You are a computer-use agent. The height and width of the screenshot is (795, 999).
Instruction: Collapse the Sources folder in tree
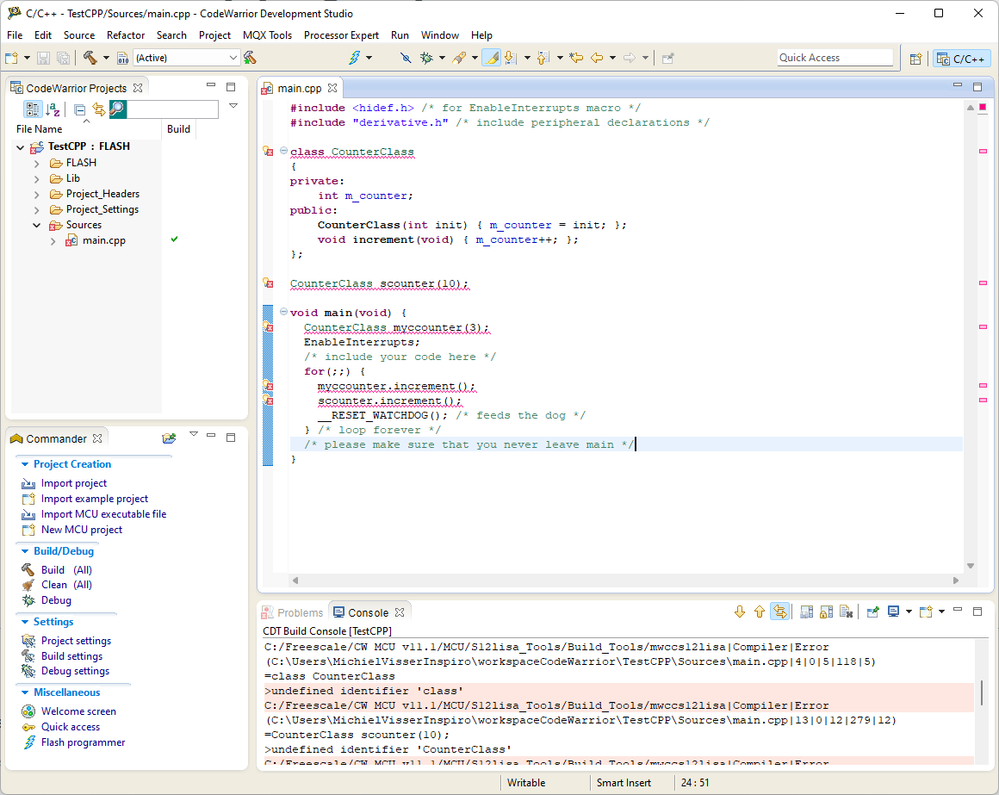coord(37,225)
